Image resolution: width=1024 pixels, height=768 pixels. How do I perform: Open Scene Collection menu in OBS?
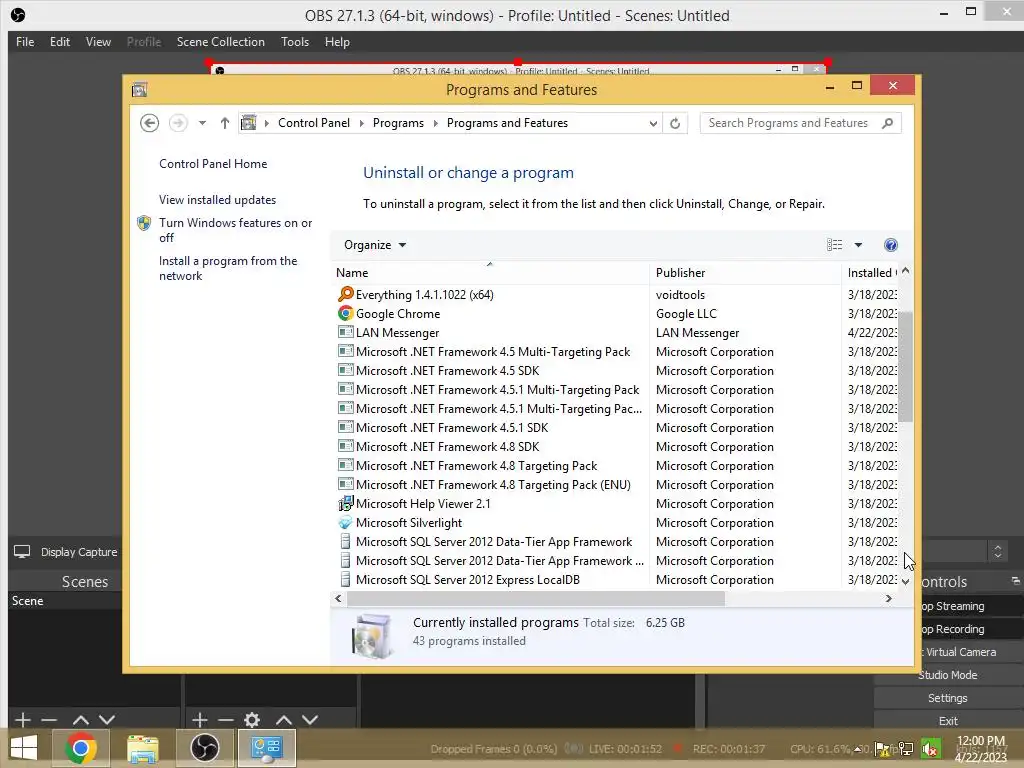tap(221, 42)
